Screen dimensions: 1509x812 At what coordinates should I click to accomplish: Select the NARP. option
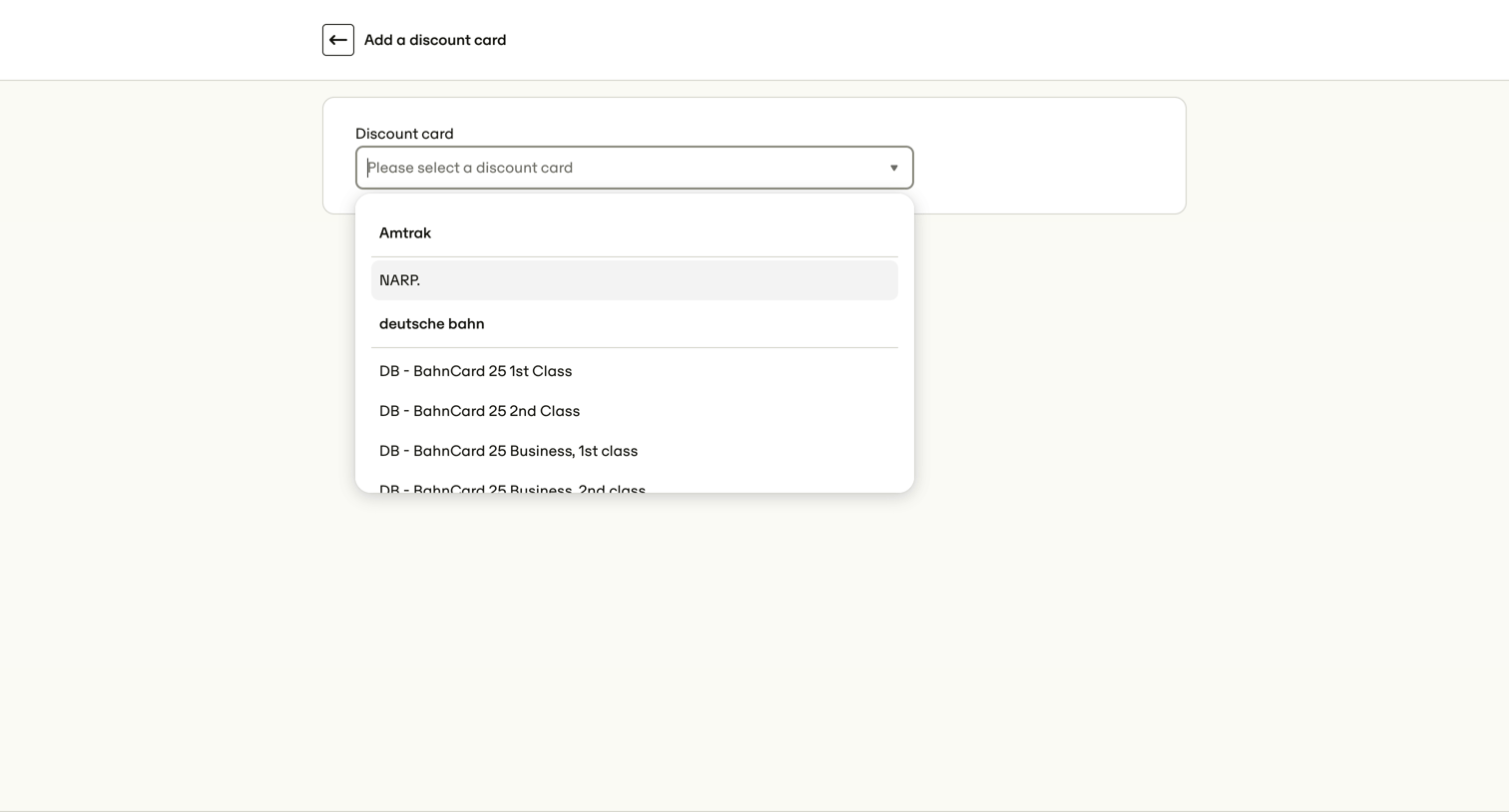coord(635,280)
